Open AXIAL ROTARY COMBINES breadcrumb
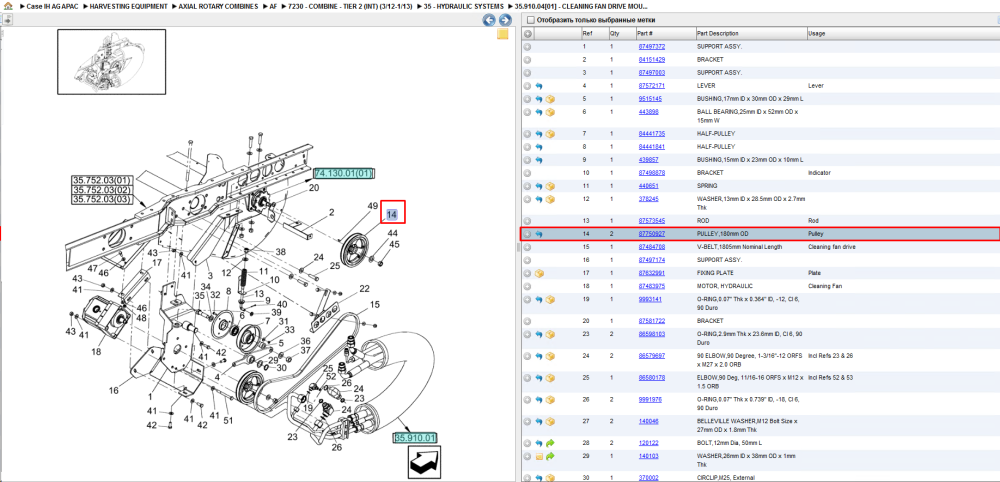The height and width of the screenshot is (482, 1000). [218, 6]
